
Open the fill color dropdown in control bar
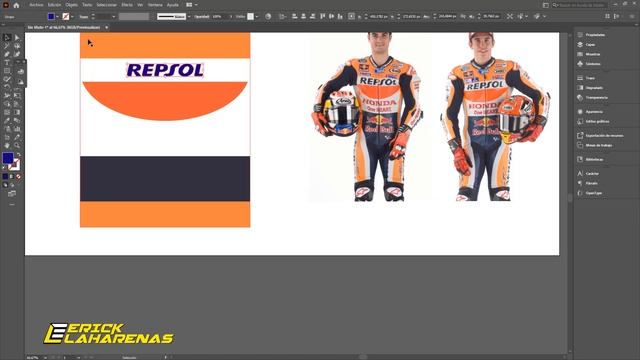[57, 16]
